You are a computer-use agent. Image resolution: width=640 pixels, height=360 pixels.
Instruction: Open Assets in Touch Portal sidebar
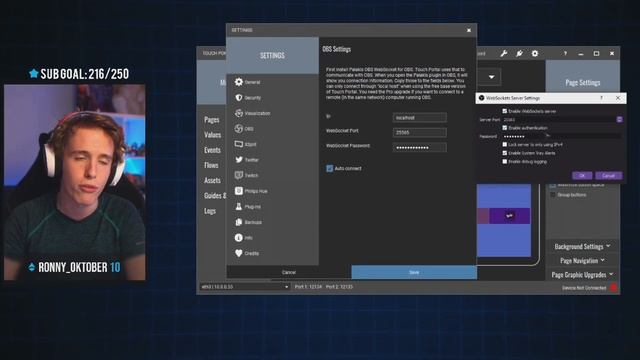[212, 180]
